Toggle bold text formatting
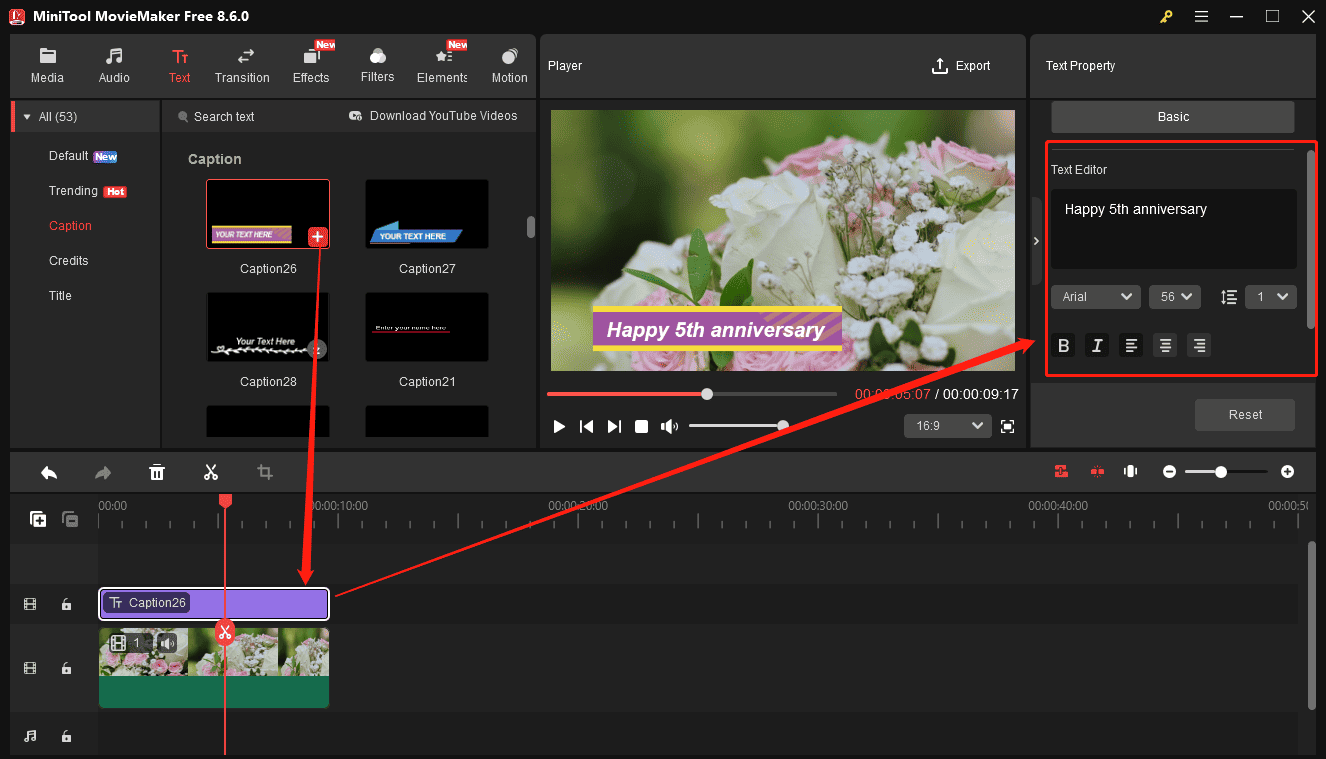The height and width of the screenshot is (759, 1326). 1064,346
